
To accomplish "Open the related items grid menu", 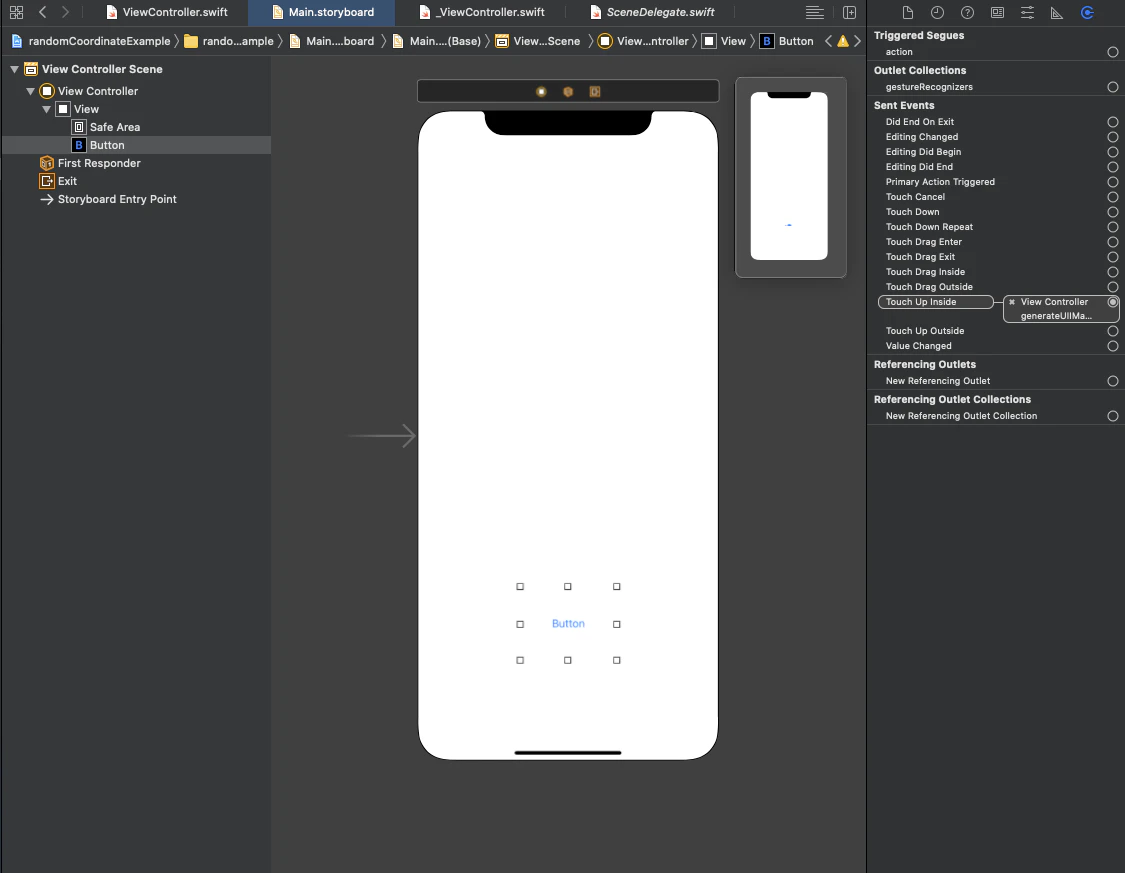I will pyautogui.click(x=16, y=12).
